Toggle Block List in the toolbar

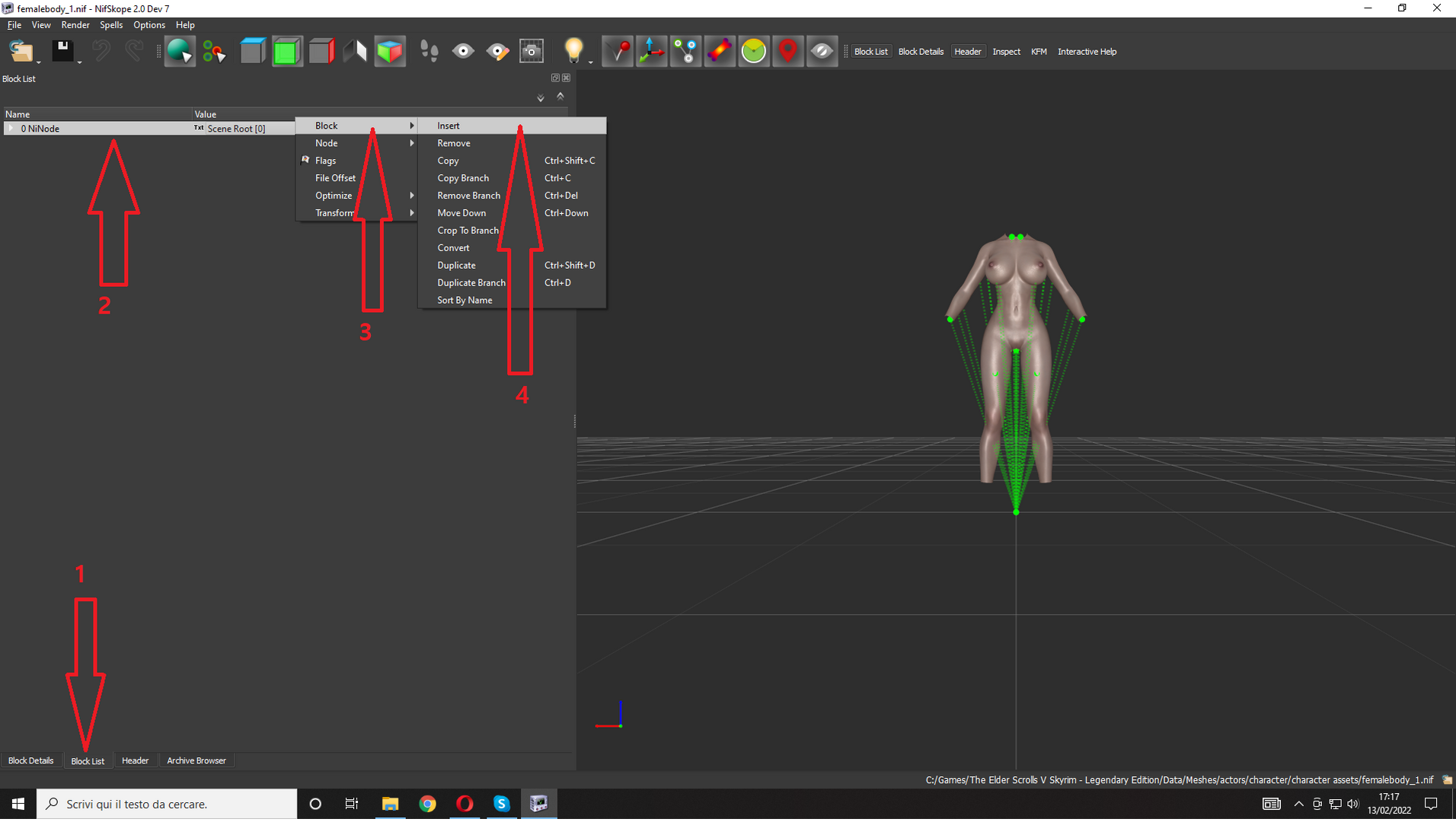click(x=870, y=52)
